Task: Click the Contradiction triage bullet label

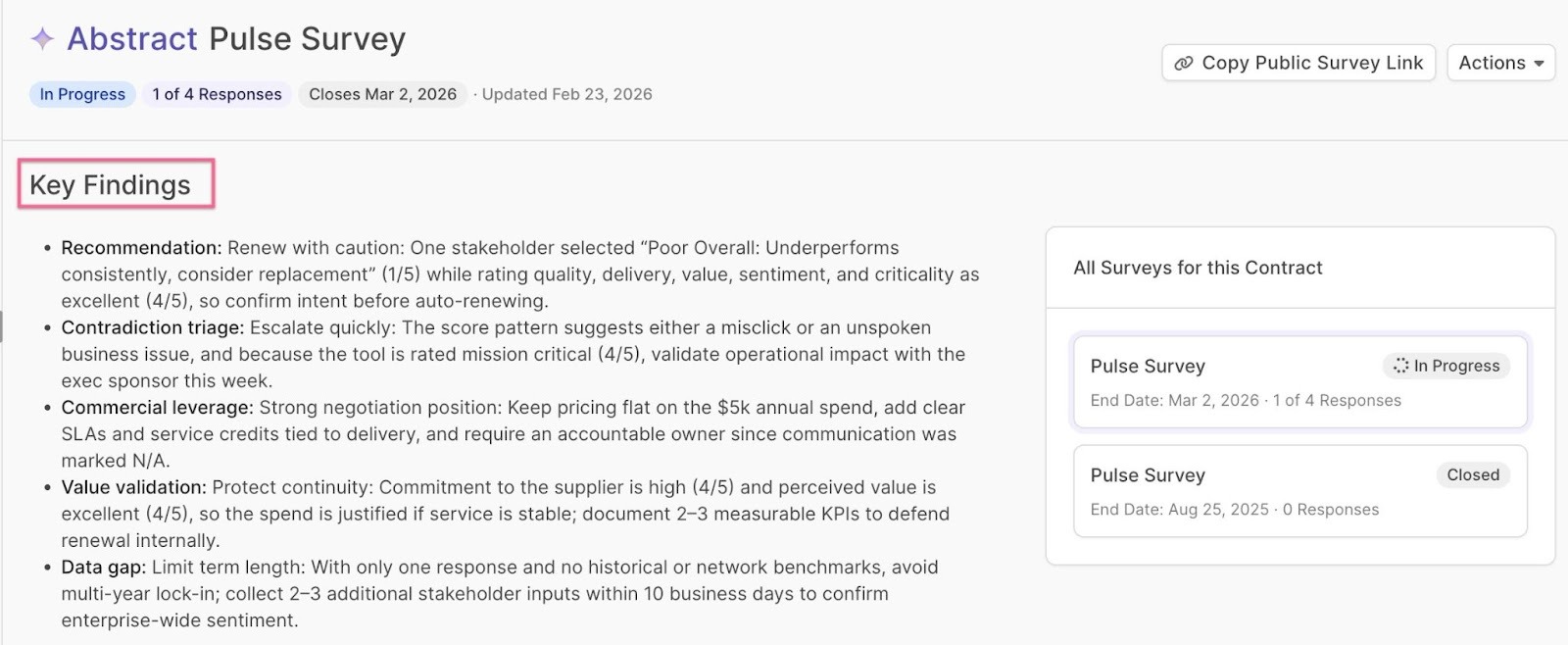Action: [152, 327]
